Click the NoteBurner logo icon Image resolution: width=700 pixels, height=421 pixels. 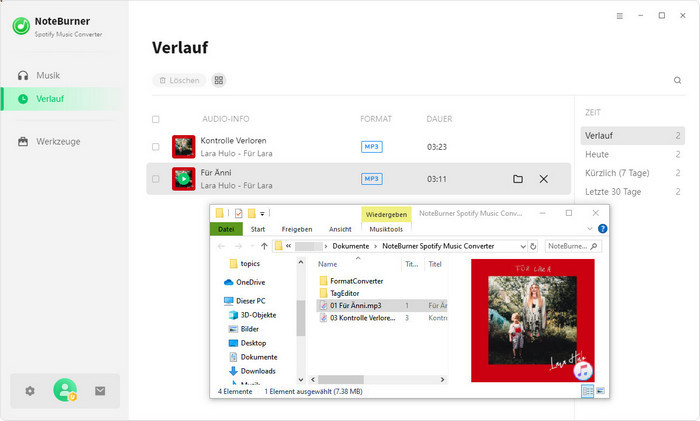(x=21, y=26)
